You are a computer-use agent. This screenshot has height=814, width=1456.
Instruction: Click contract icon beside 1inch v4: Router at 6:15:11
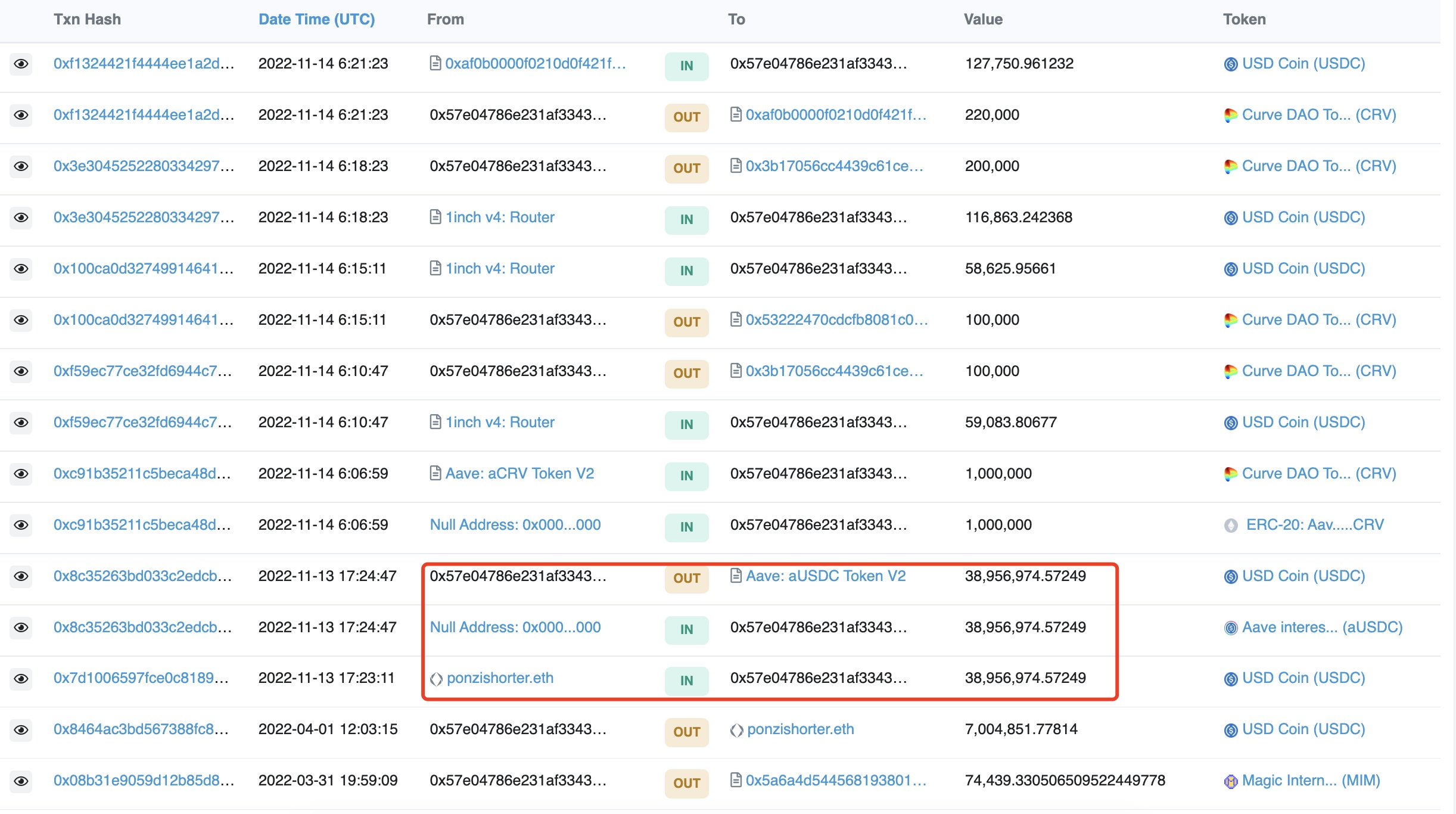pos(435,268)
